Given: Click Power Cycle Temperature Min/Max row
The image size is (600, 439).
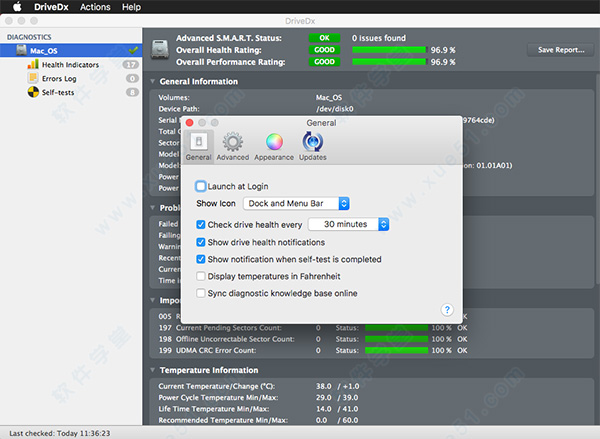Looking at the screenshot, I should click(258, 397).
